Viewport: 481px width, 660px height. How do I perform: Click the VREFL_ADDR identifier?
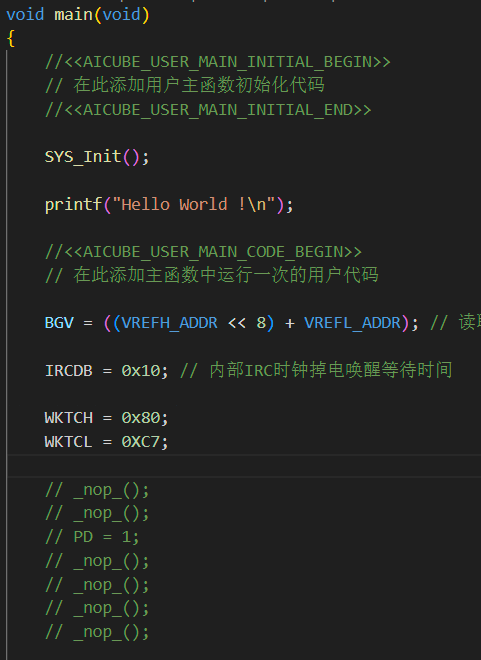pos(352,323)
